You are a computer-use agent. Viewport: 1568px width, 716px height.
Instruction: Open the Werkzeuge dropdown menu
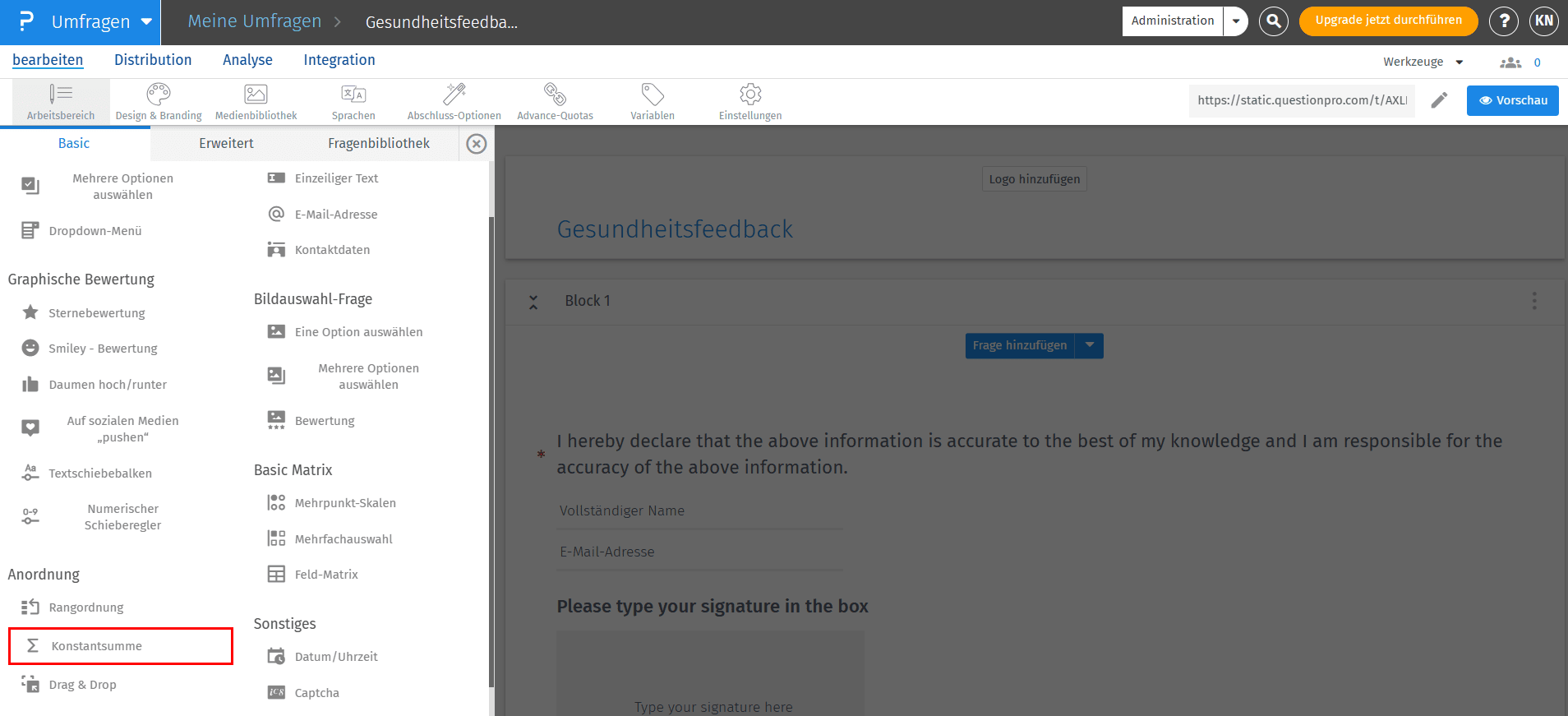click(1423, 62)
